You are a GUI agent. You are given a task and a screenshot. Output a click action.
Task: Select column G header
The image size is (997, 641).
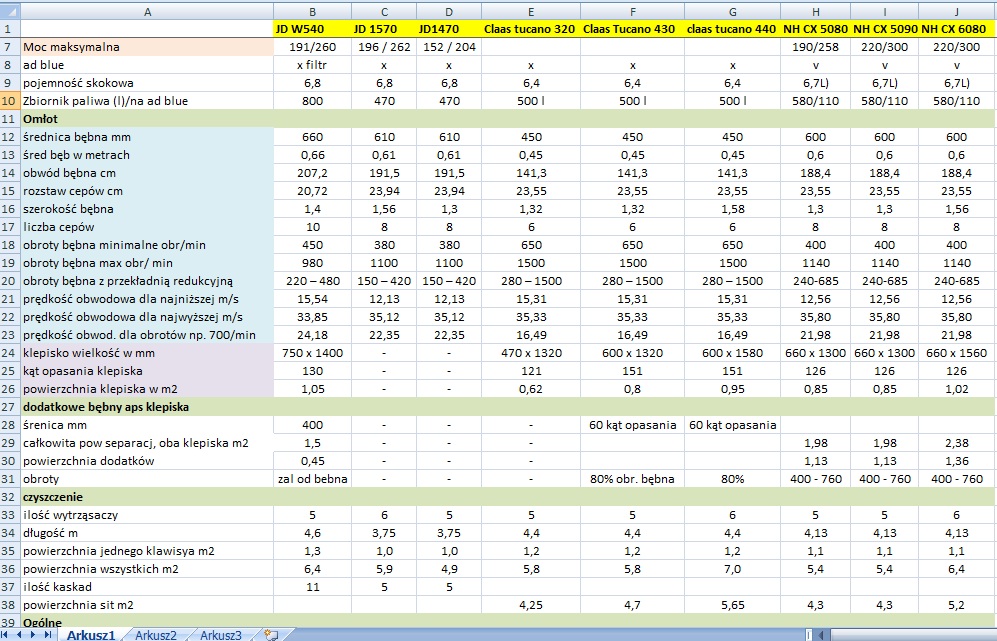click(732, 11)
